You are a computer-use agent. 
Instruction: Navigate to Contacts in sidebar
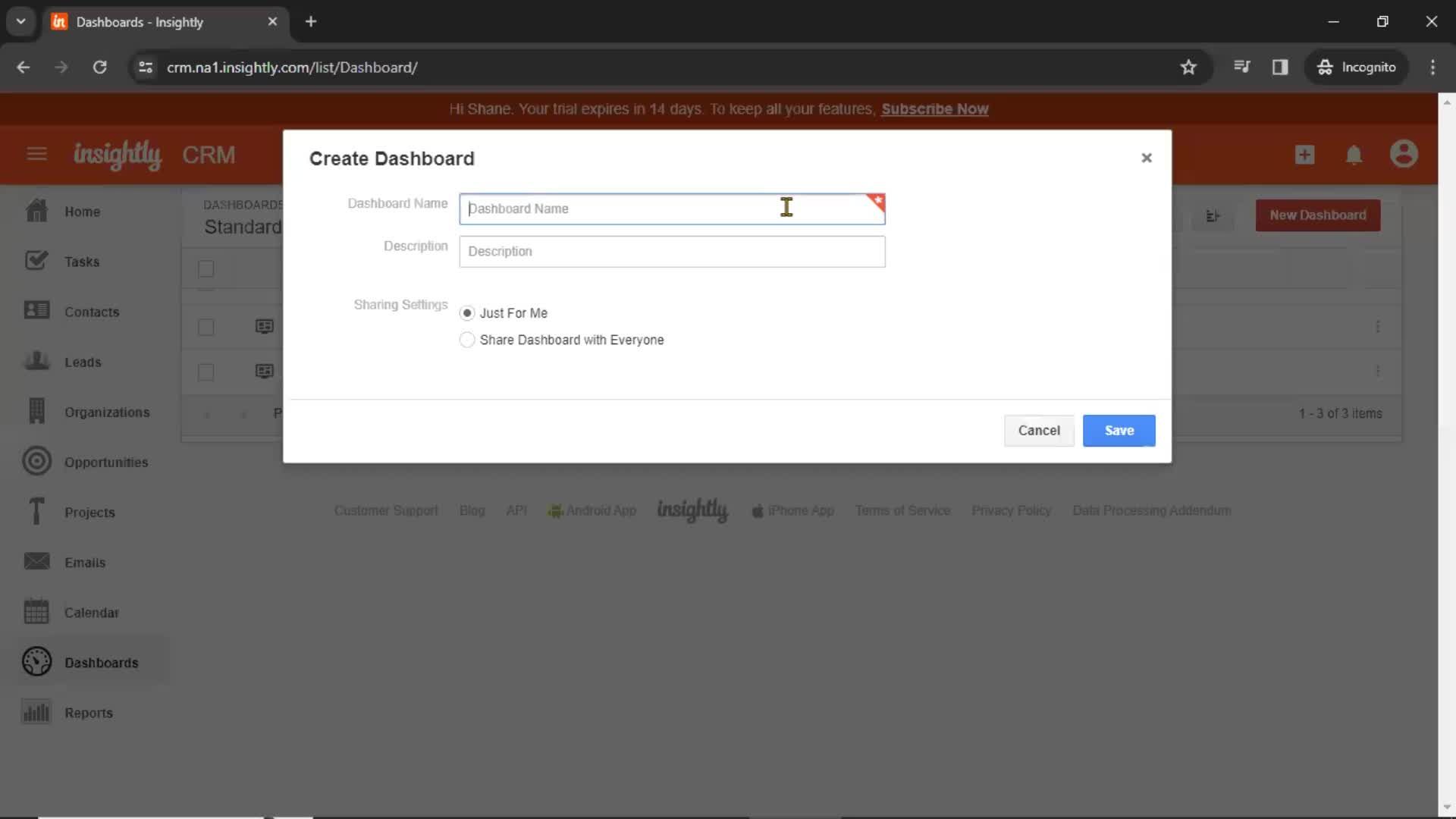[x=91, y=312]
